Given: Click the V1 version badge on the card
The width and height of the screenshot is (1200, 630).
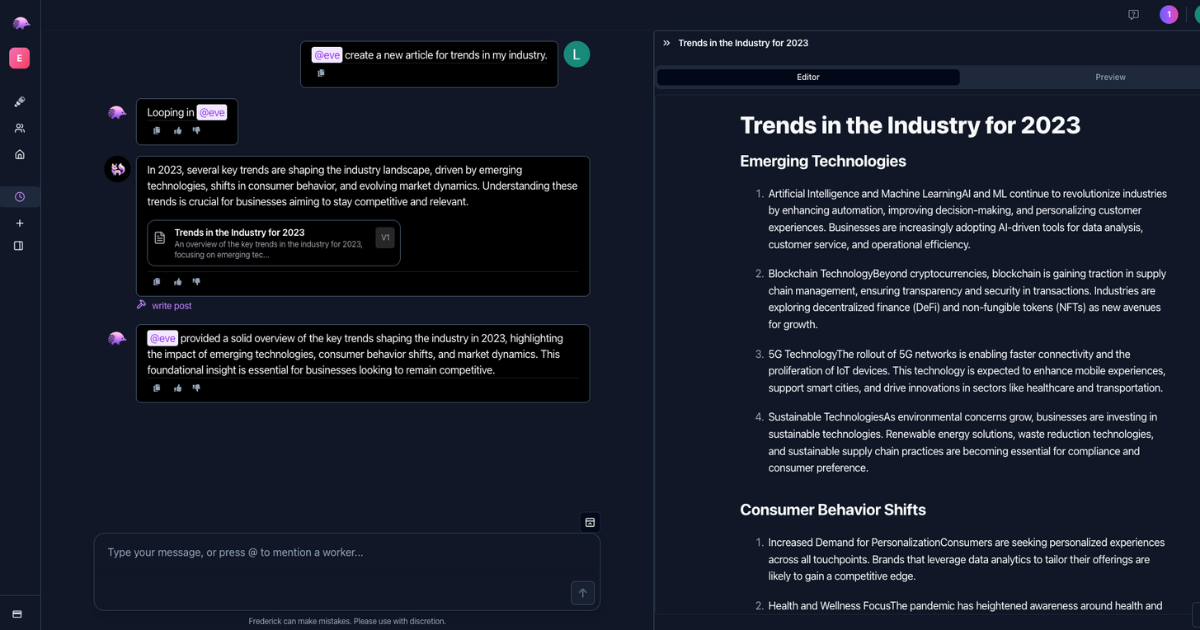Looking at the screenshot, I should 385,237.
